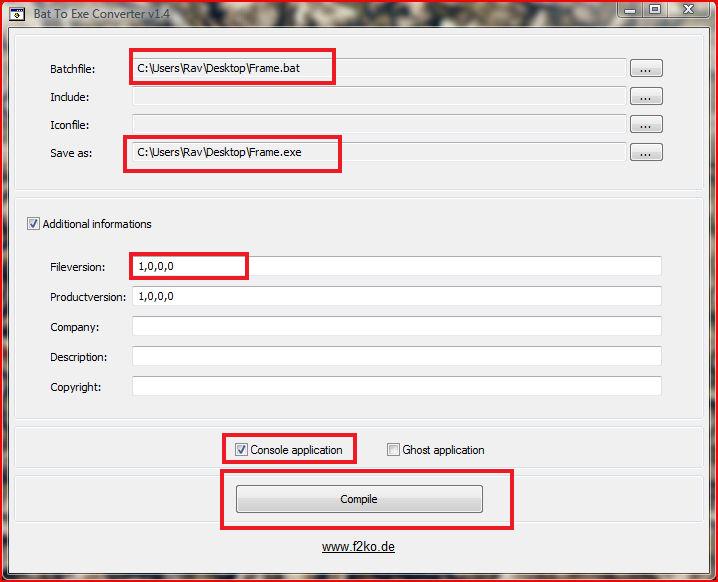
Task: Close the Bat To Exe Converter window
Action: click(689, 10)
